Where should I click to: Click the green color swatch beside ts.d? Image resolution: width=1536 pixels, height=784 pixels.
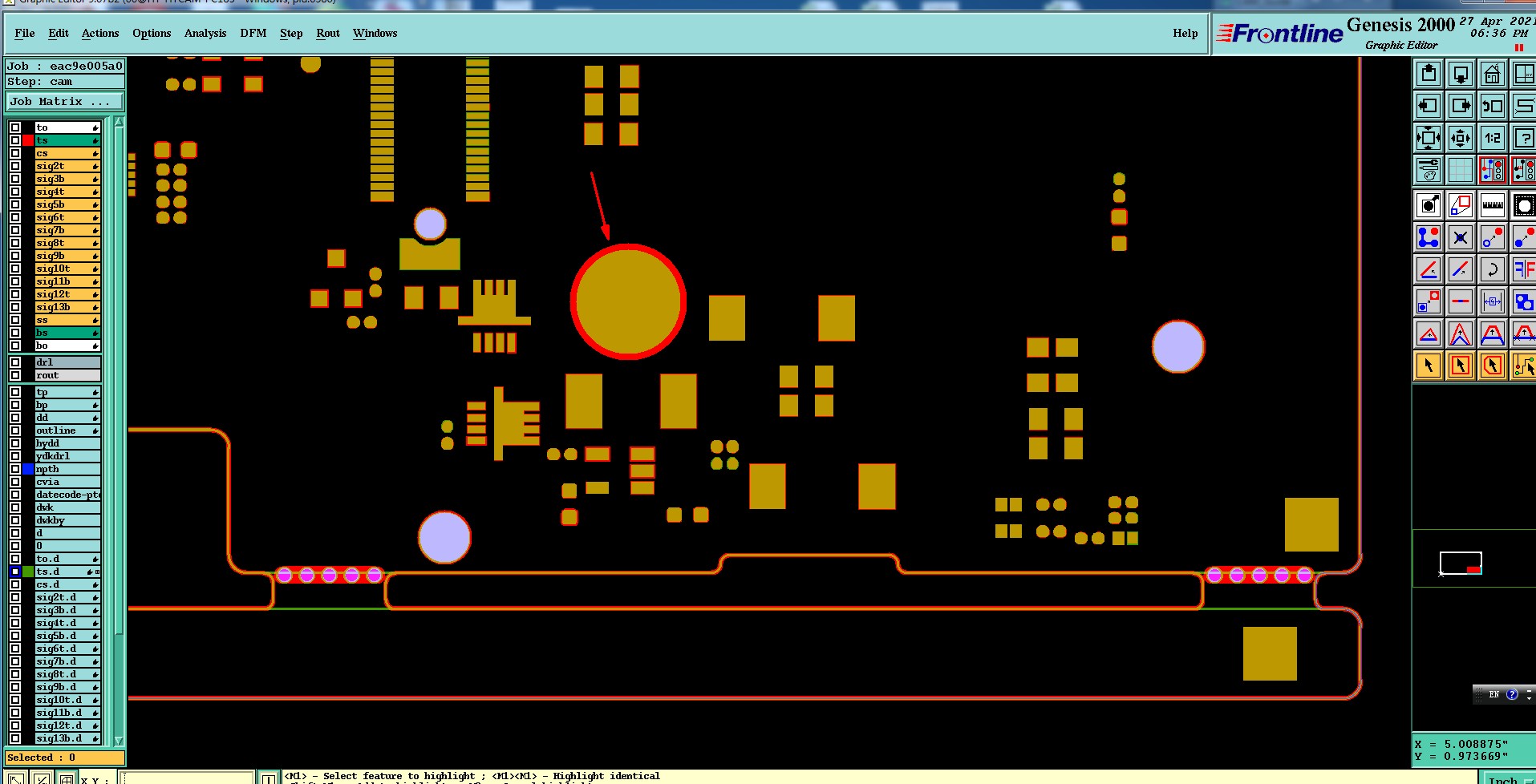28,572
